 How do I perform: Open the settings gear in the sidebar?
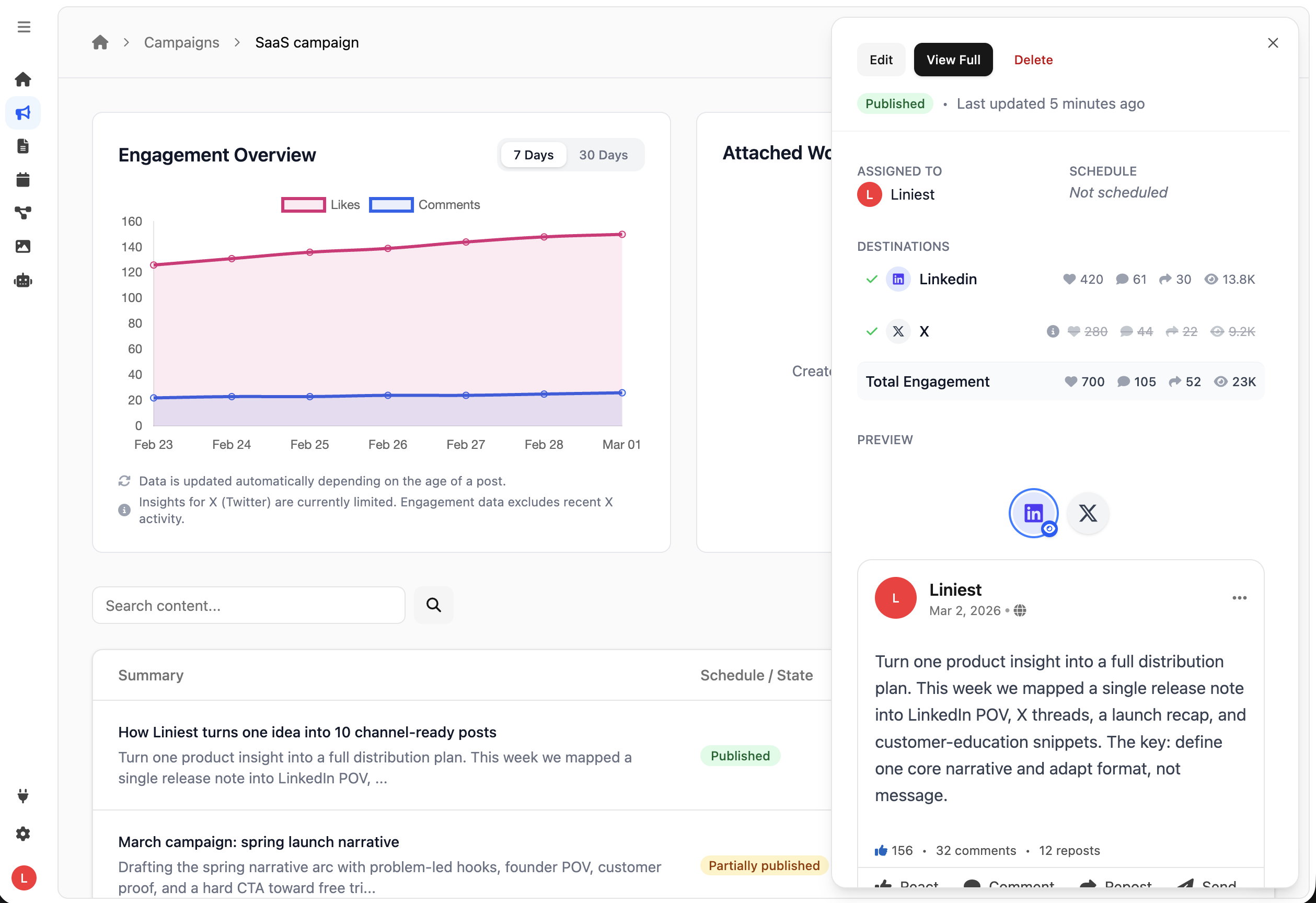(23, 833)
